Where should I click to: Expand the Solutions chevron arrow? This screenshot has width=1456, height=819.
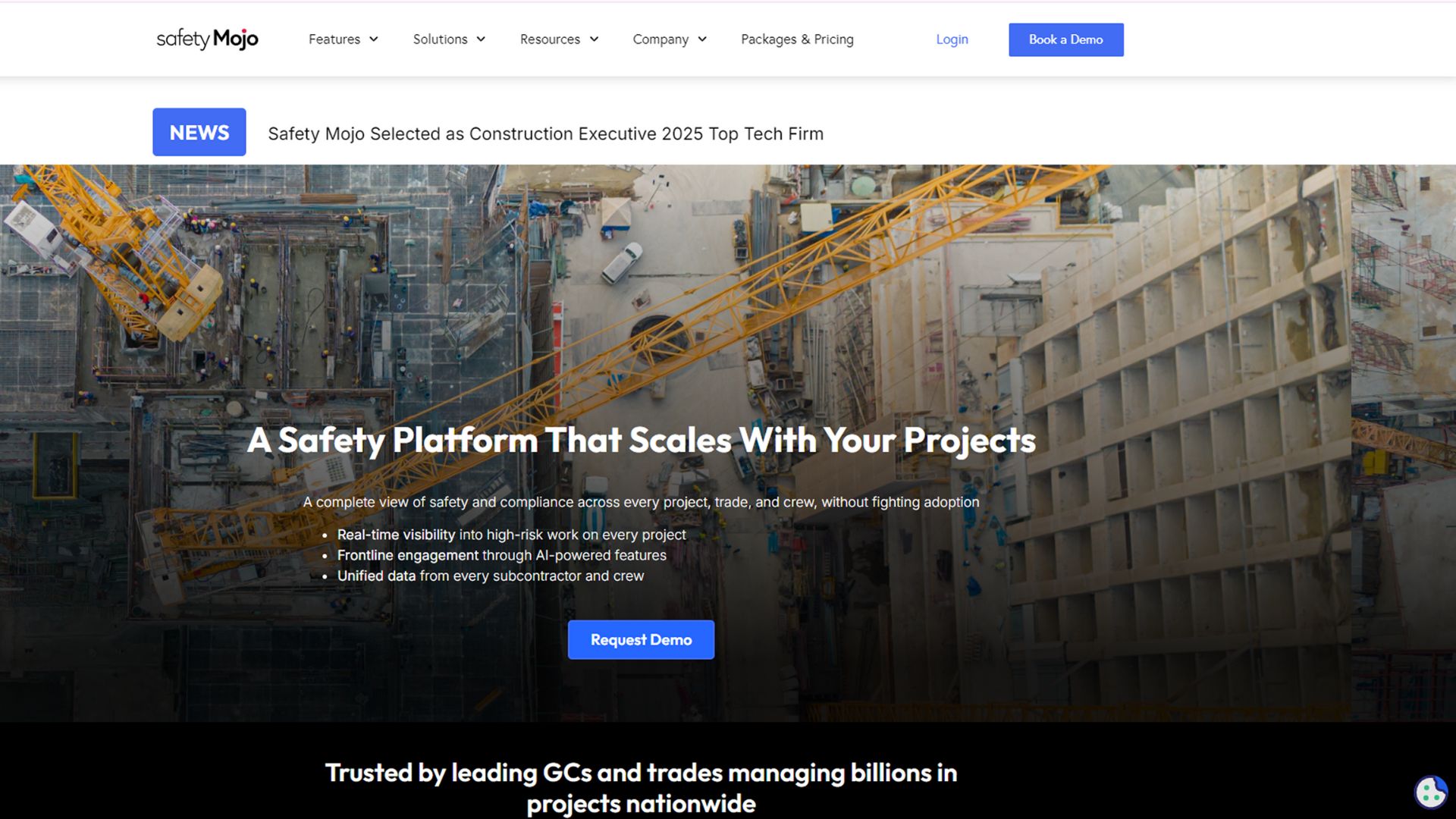click(481, 39)
